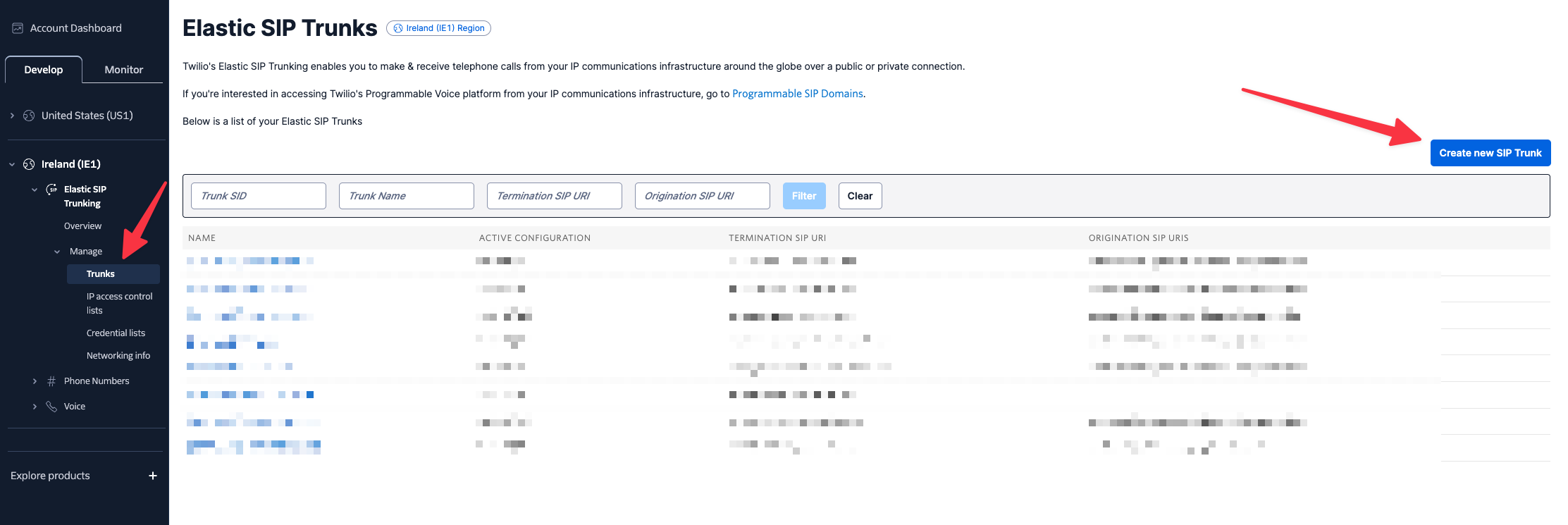1568x525 pixels.
Task: Expand the United States (US1) section
Action: click(12, 116)
